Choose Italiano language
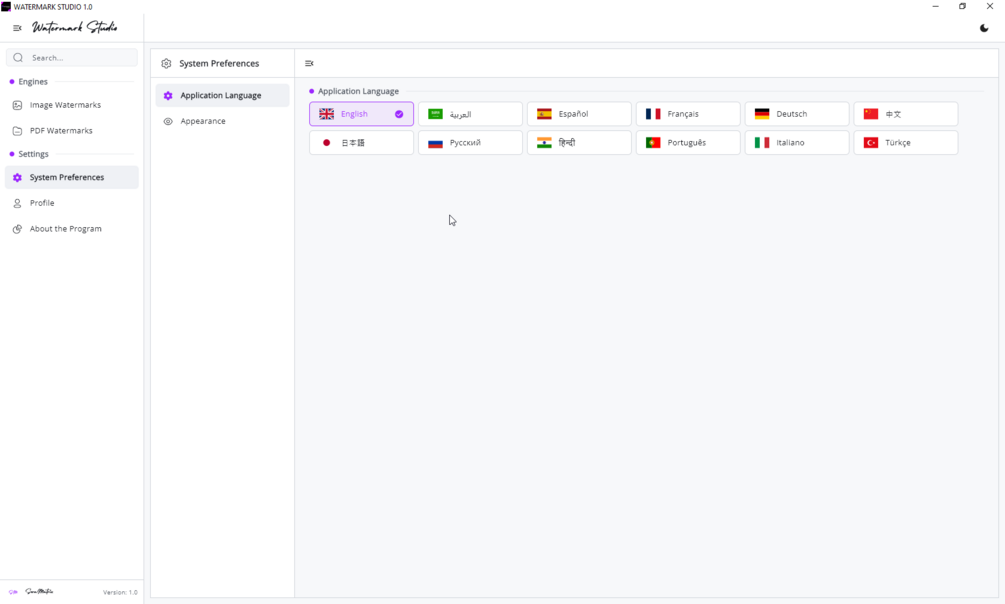 (797, 143)
